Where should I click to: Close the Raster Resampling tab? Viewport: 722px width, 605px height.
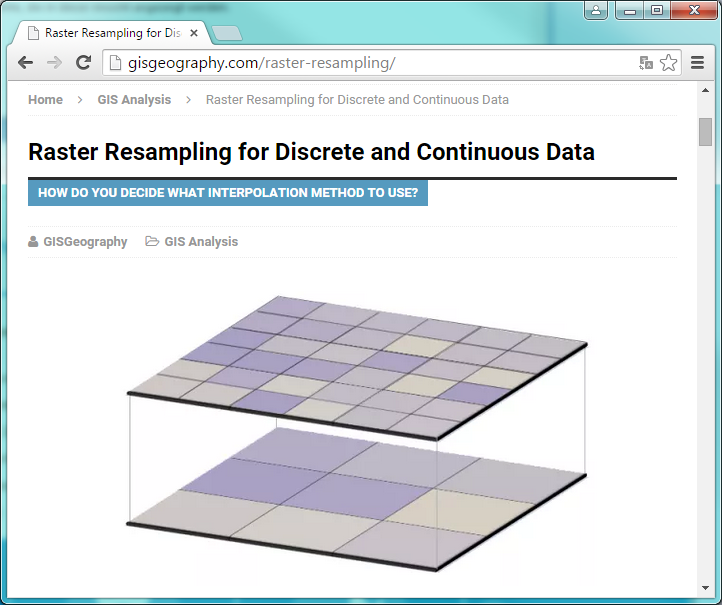pyautogui.click(x=194, y=33)
